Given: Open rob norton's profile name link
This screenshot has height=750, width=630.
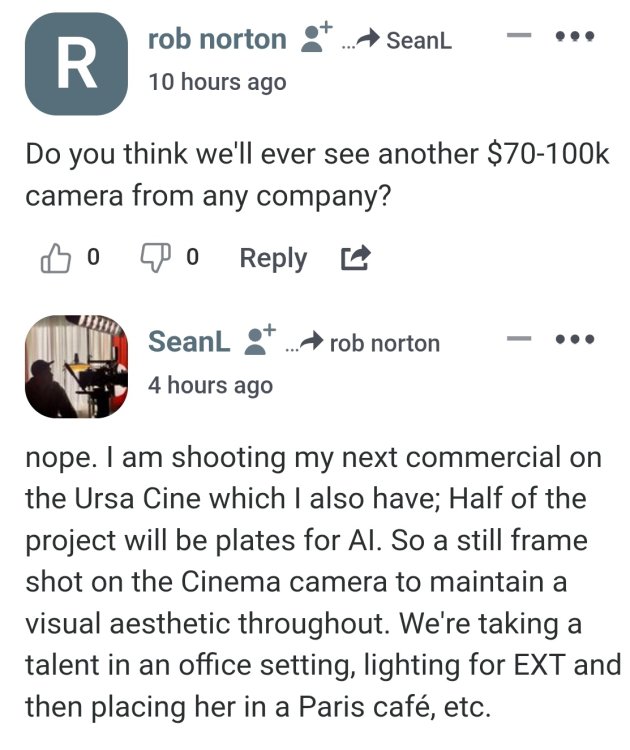Looking at the screenshot, I should [216, 39].
